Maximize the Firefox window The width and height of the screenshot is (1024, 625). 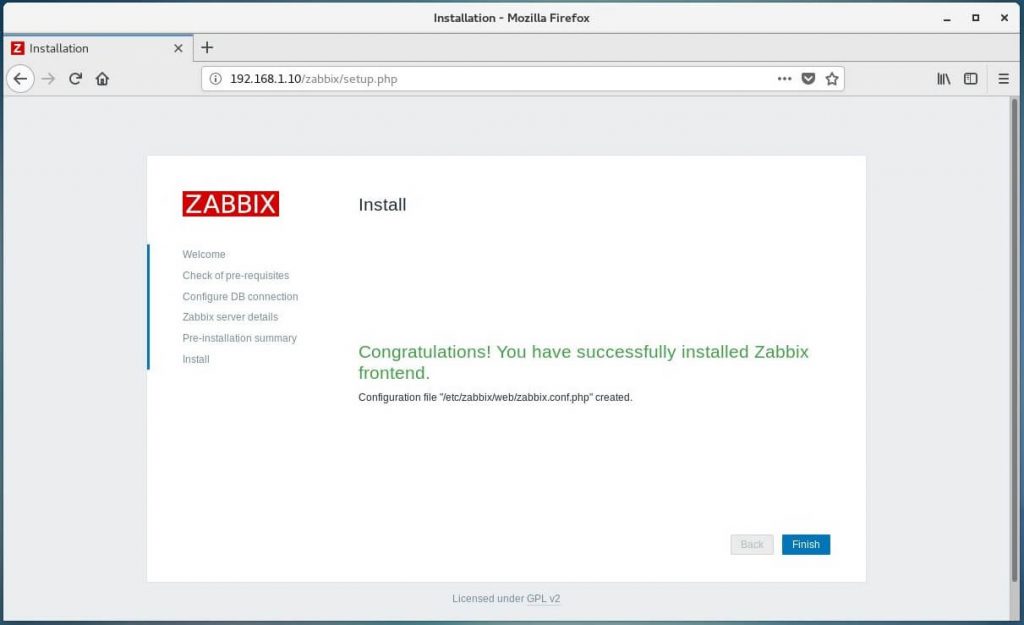(x=976, y=18)
